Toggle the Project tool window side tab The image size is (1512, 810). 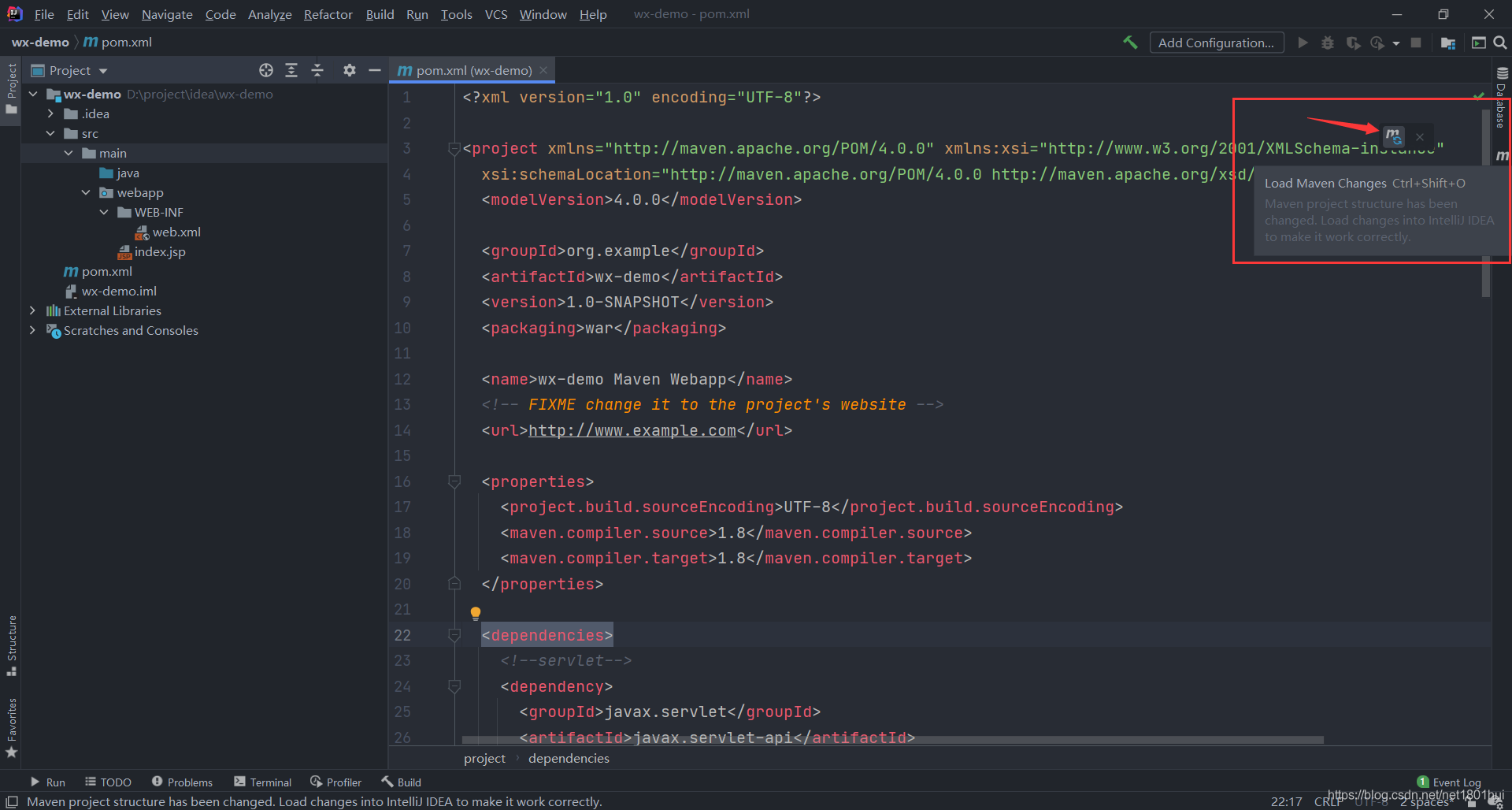pos(11,89)
